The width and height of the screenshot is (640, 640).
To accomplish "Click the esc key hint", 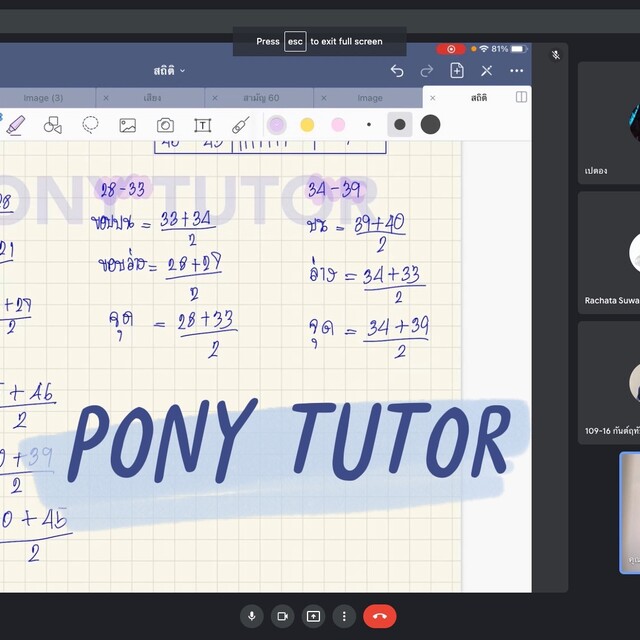I will point(295,42).
